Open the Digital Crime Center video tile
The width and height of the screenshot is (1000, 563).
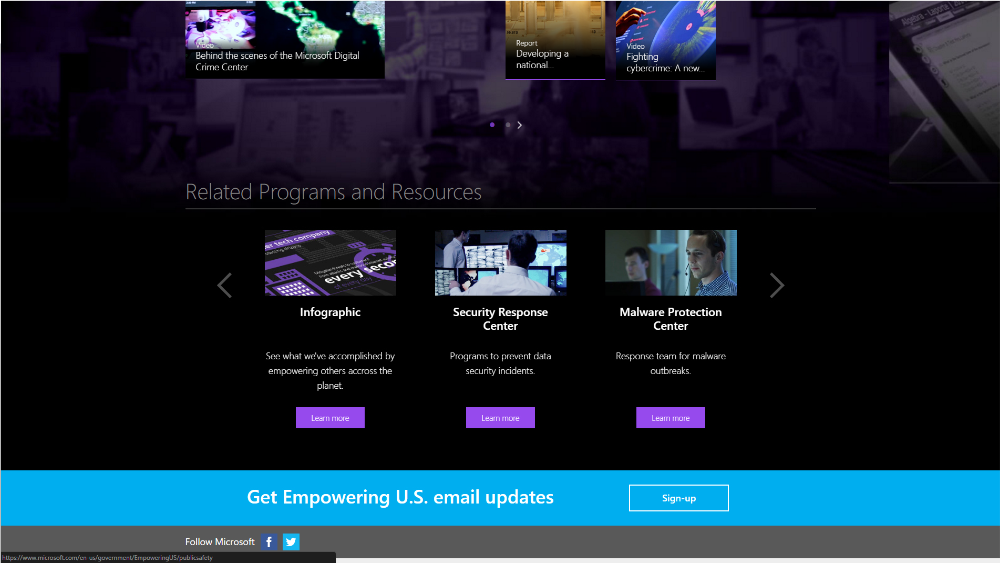(x=285, y=40)
